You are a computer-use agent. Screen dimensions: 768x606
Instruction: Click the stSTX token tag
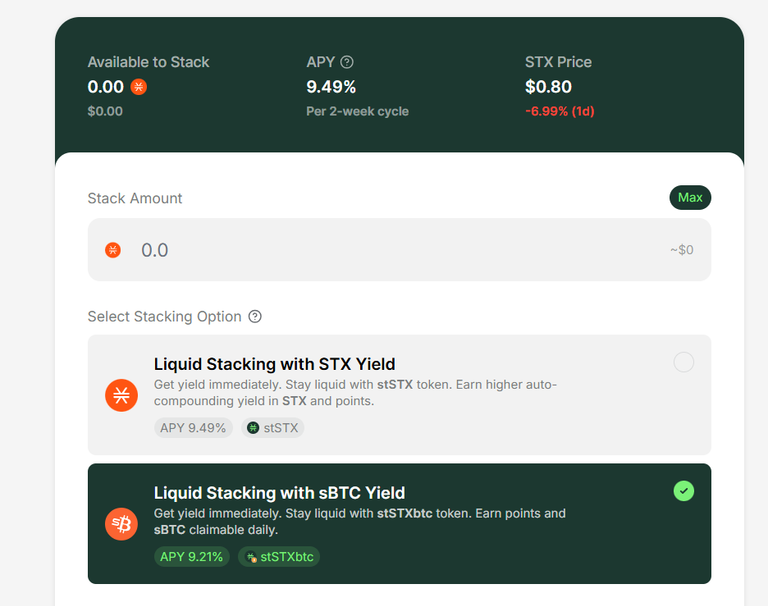[x=273, y=428]
